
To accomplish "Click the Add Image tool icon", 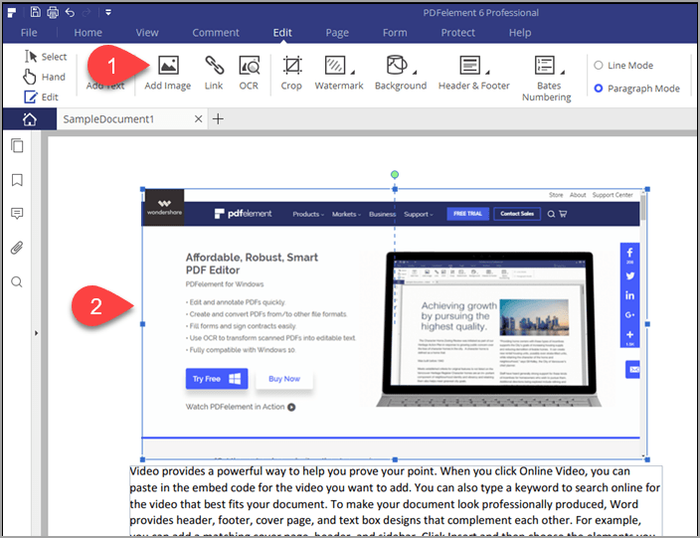I will point(168,65).
